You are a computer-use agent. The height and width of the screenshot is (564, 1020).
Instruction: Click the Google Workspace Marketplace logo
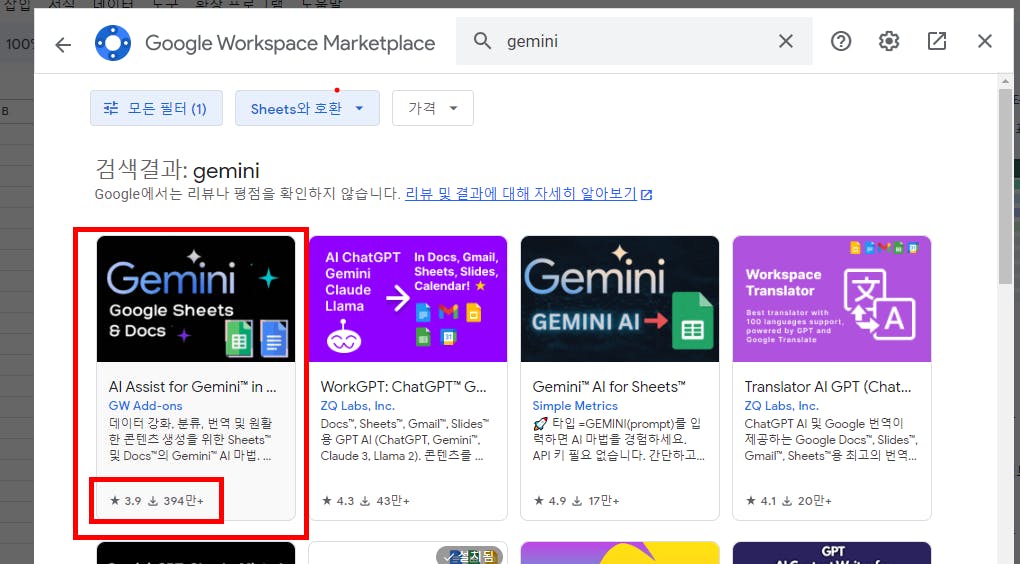113,43
